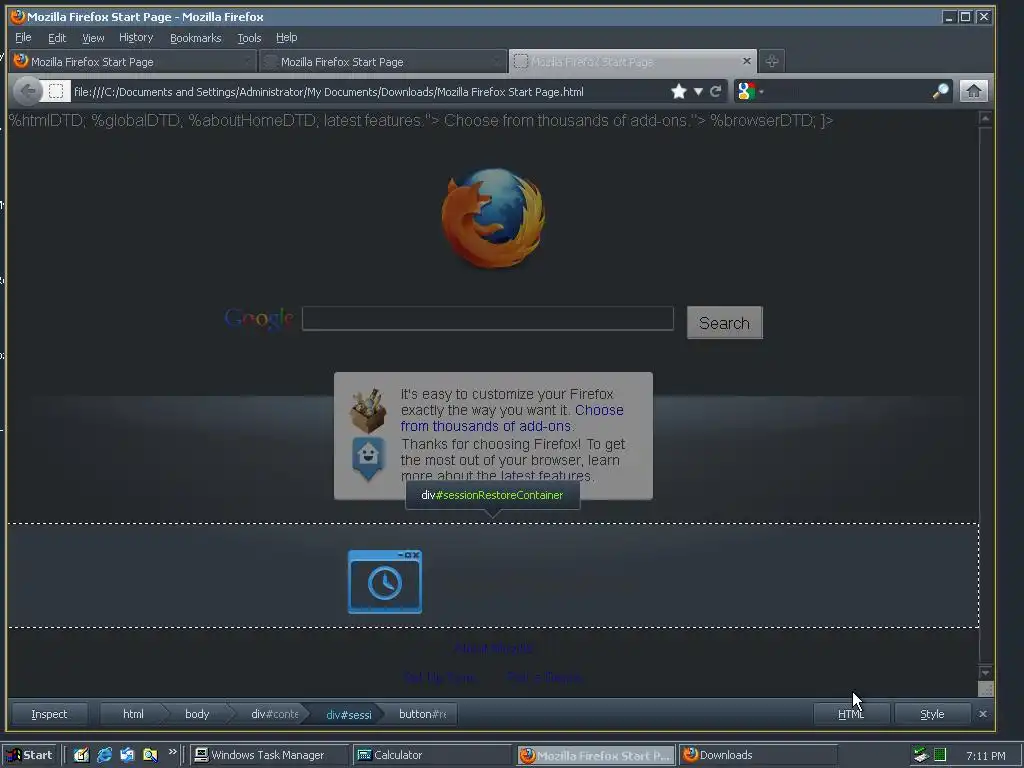
Task: Open the Edit menu
Action: (57, 38)
